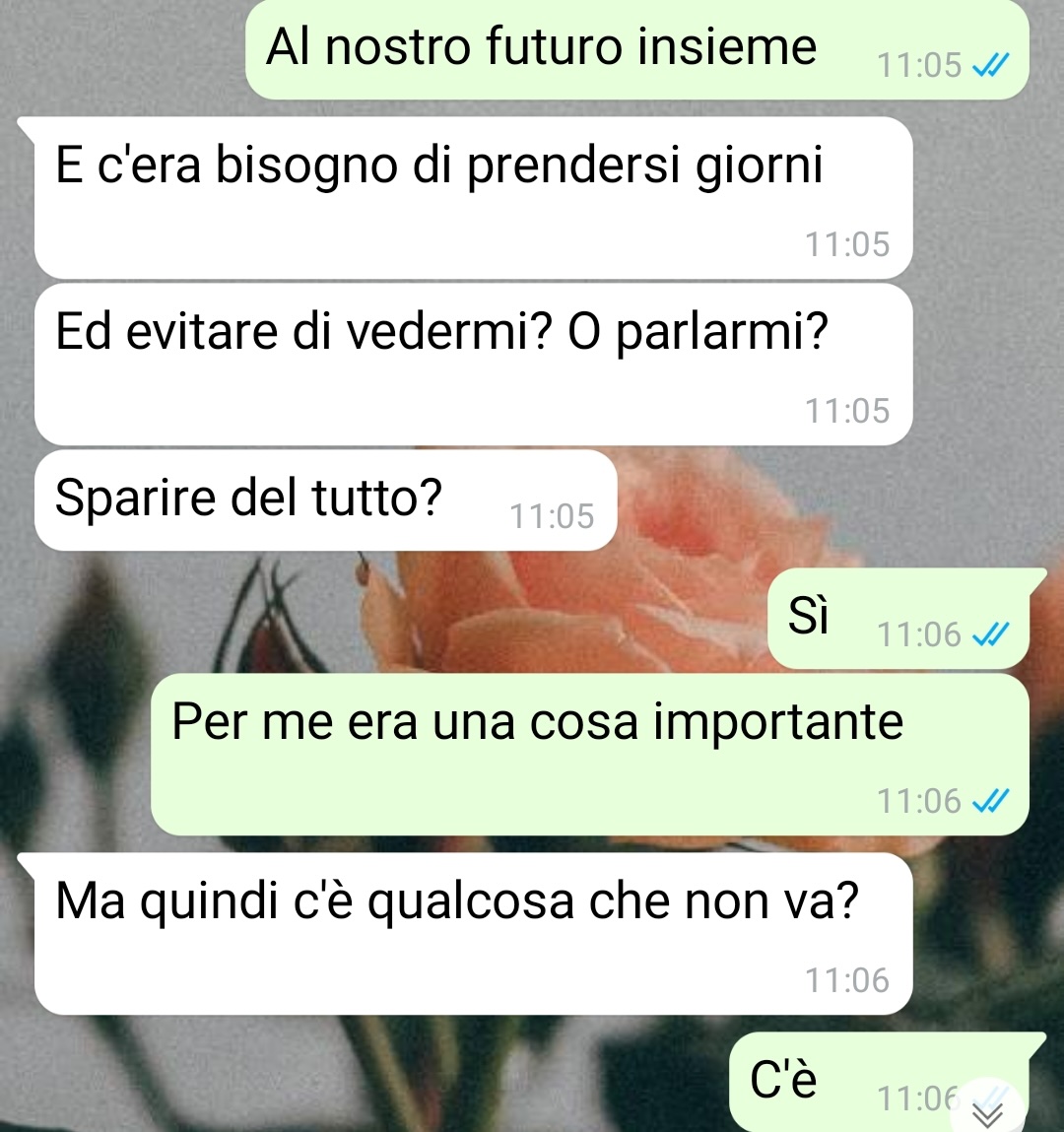Tap 11:06 time on 'Per me era una cosa importante'

(x=919, y=801)
